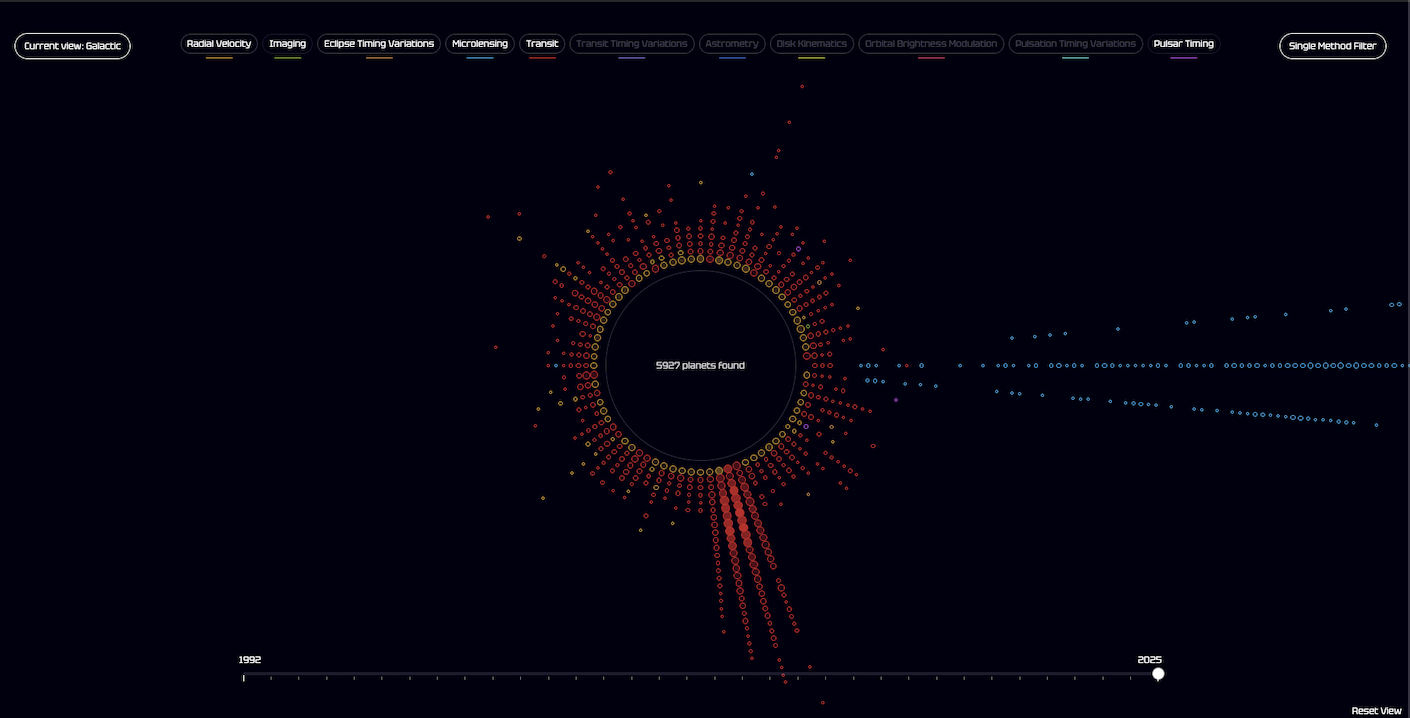Click the 5927 planets found center label
This screenshot has width=1410, height=718.
pos(700,366)
